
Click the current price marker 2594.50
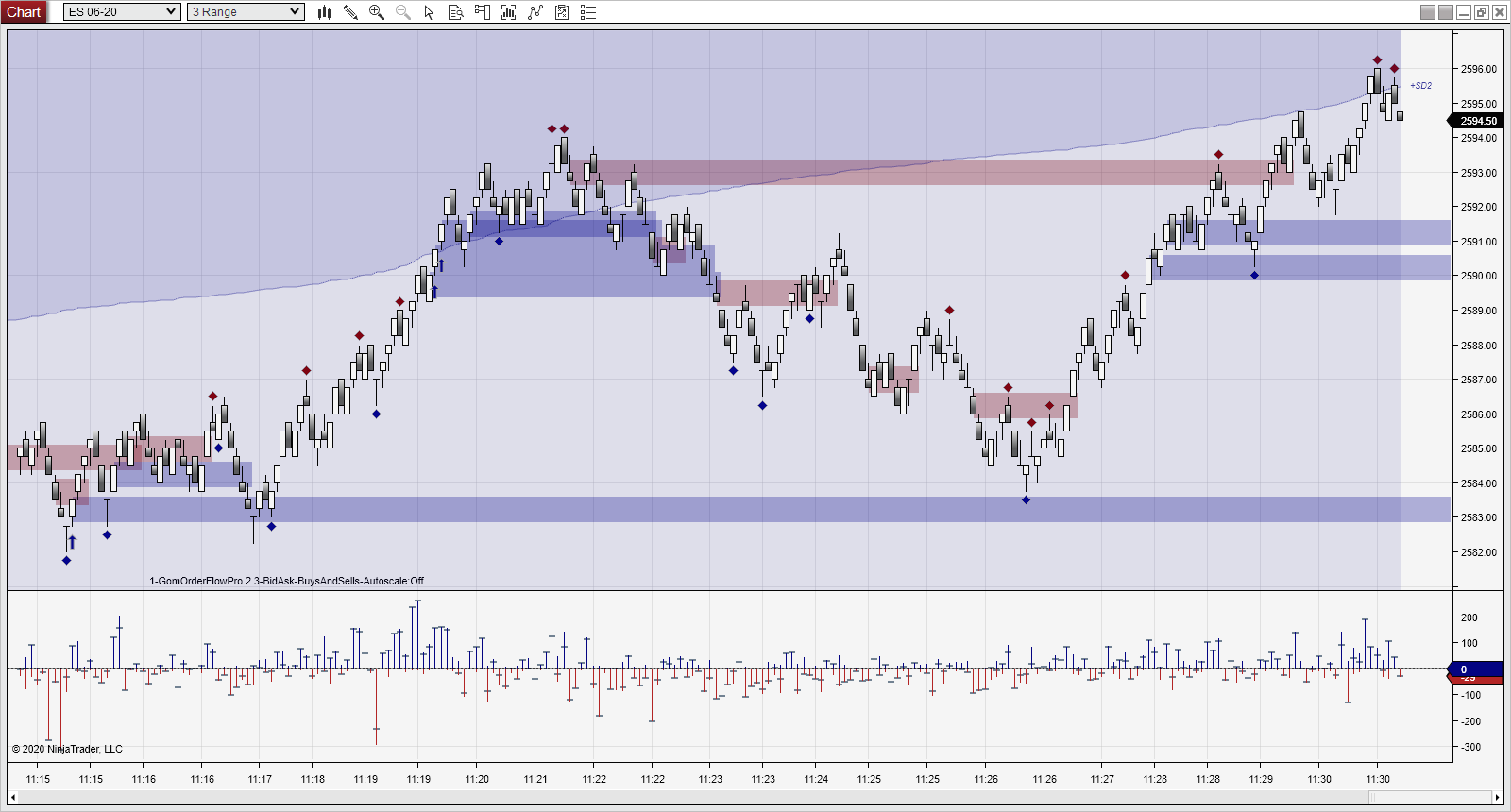pos(1475,121)
